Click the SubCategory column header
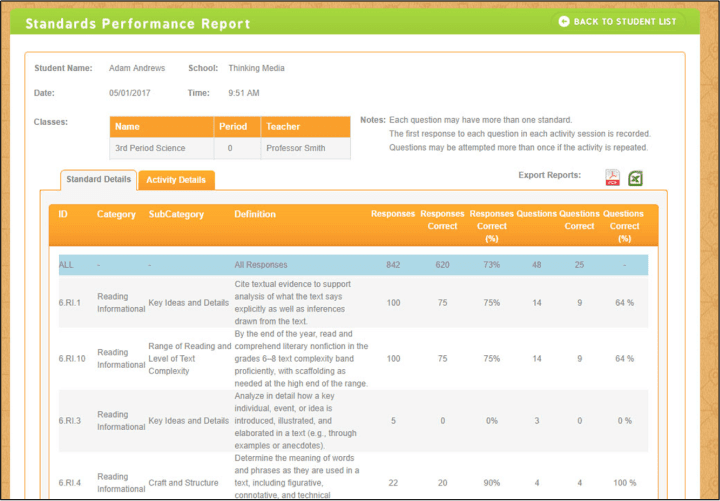Image resolution: width=720 pixels, height=501 pixels. coord(176,214)
